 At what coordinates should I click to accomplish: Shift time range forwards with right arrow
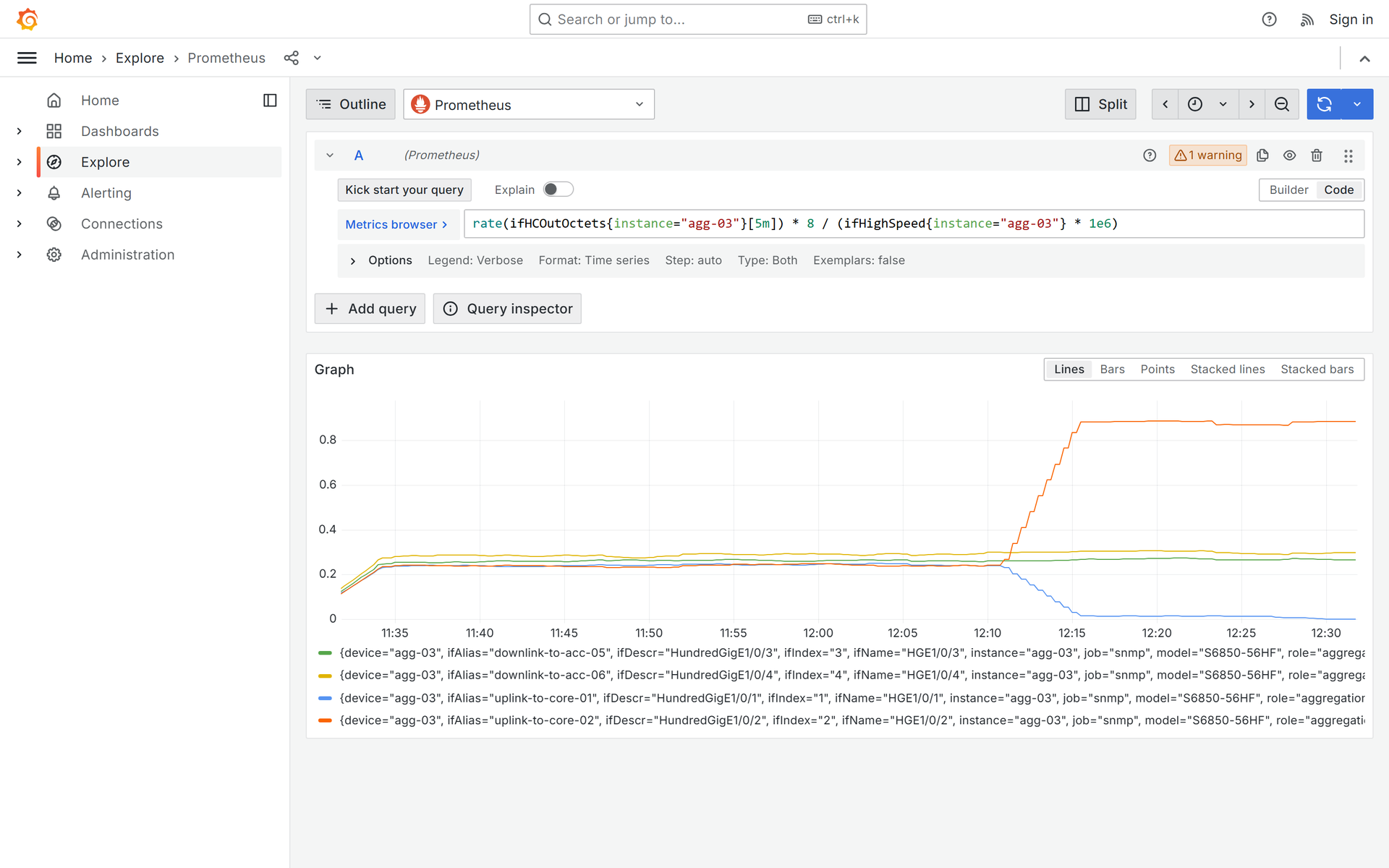1252,104
